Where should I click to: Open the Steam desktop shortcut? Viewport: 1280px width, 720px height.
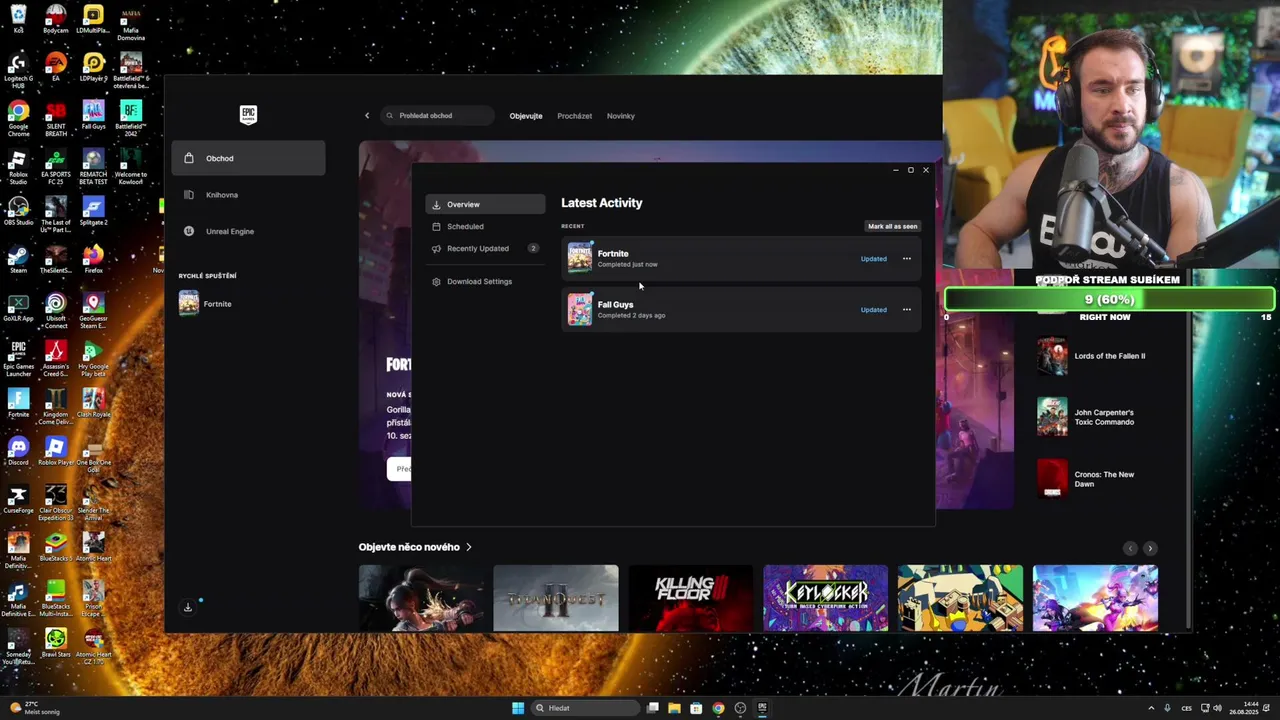point(18,260)
